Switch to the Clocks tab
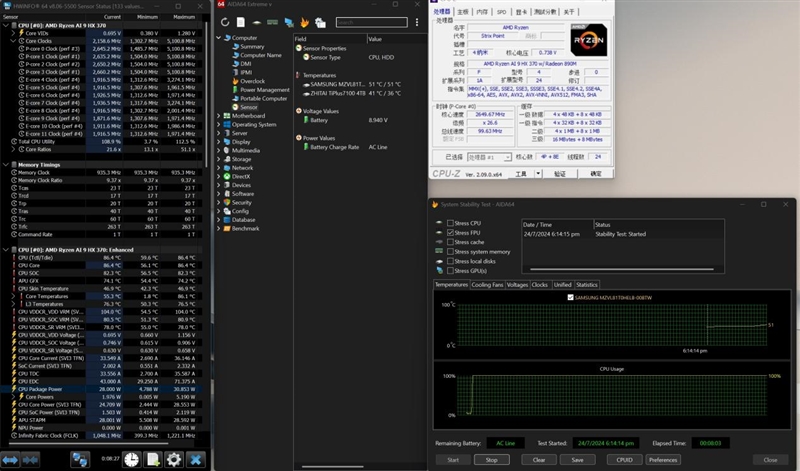800x471 pixels. pyautogui.click(x=539, y=285)
